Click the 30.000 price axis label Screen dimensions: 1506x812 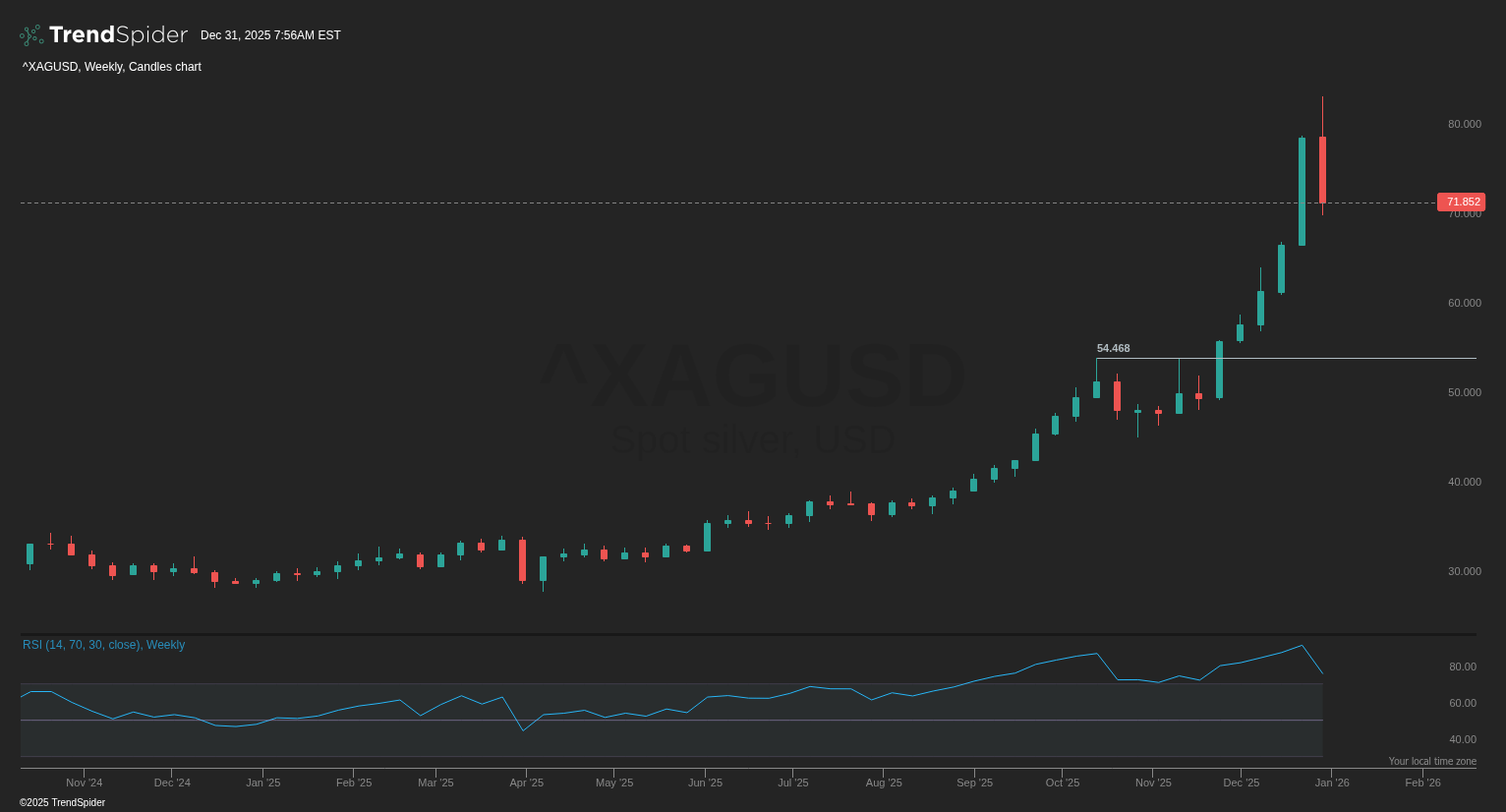(1464, 571)
